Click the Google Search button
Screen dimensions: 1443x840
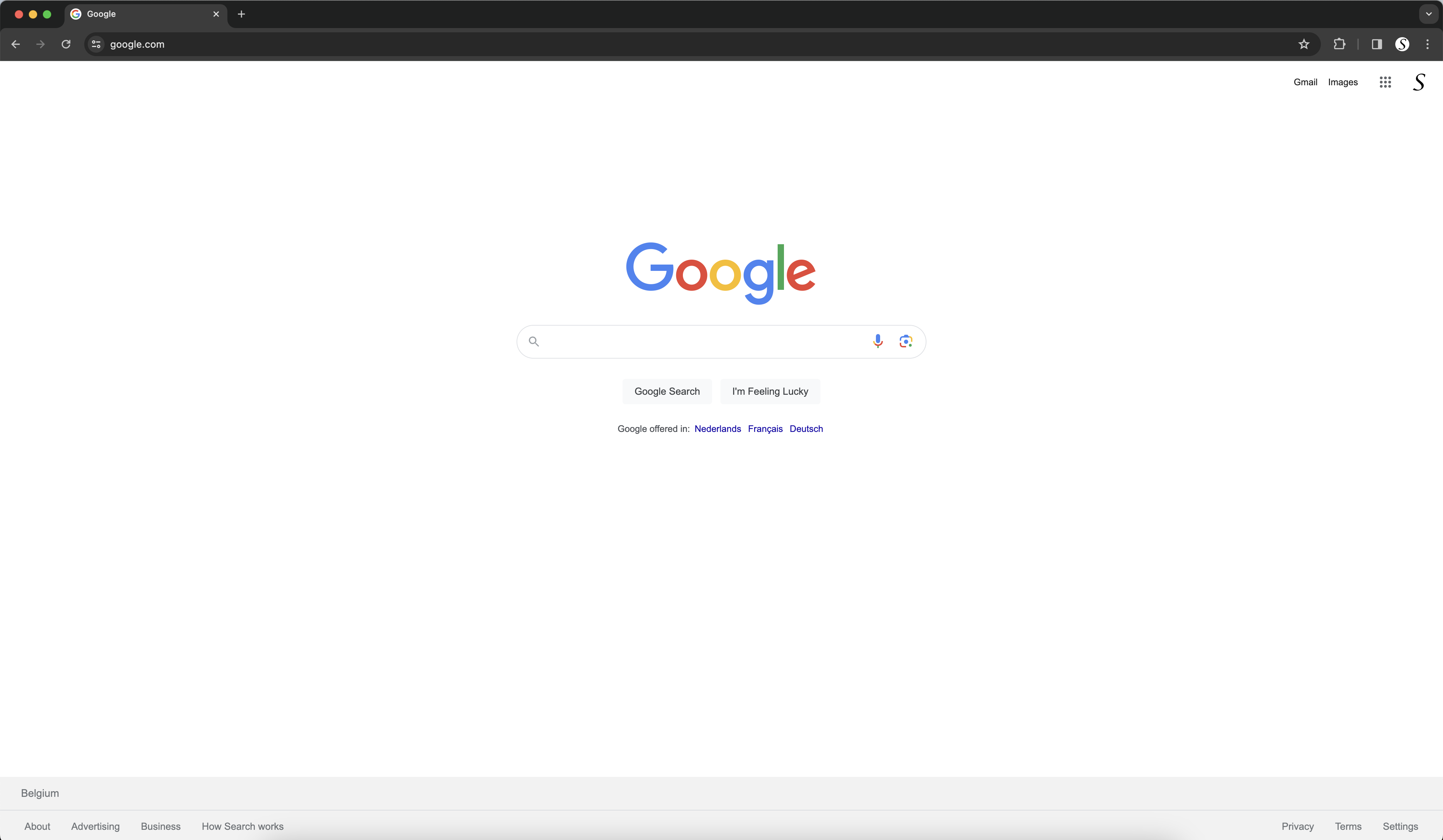667,391
